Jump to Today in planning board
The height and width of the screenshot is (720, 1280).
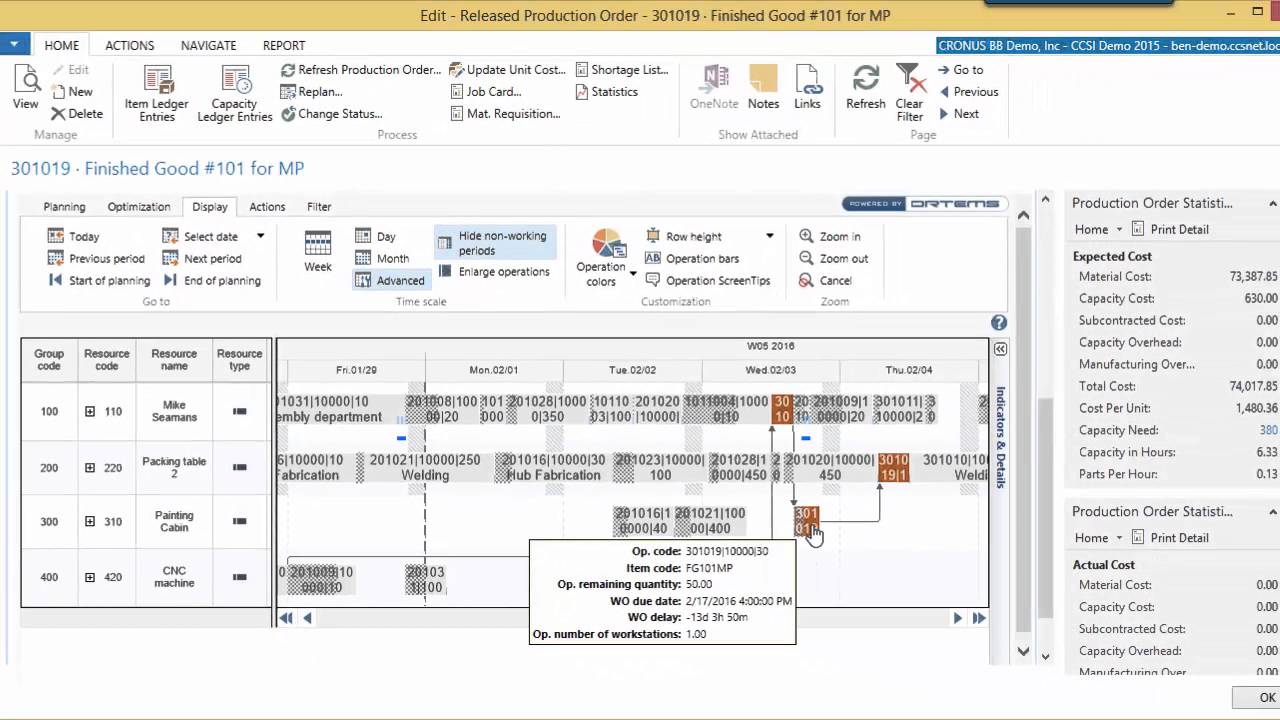(74, 237)
